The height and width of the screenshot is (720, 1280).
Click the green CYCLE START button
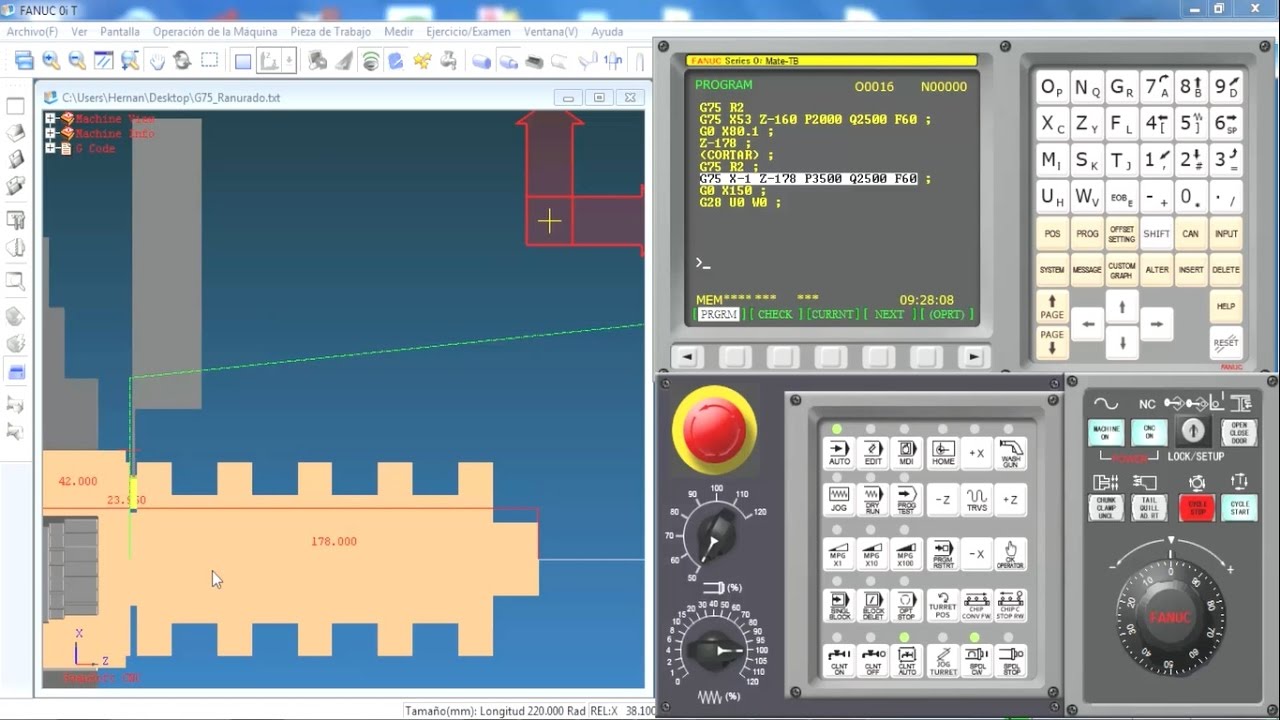tap(1239, 507)
